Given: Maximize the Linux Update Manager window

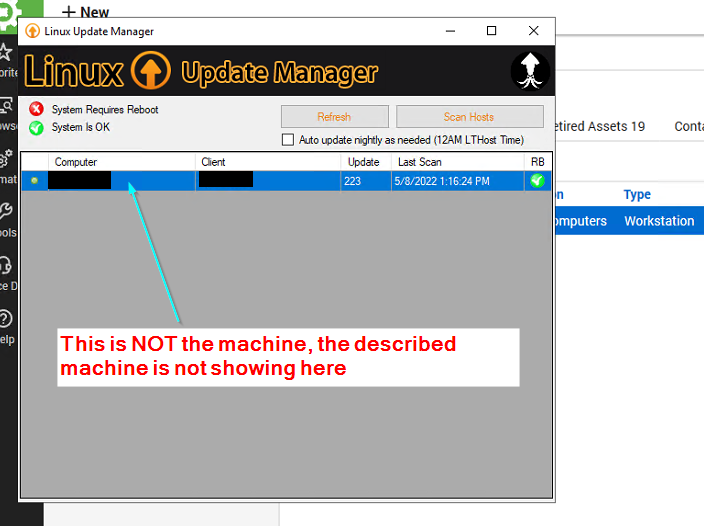Looking at the screenshot, I should 492,31.
